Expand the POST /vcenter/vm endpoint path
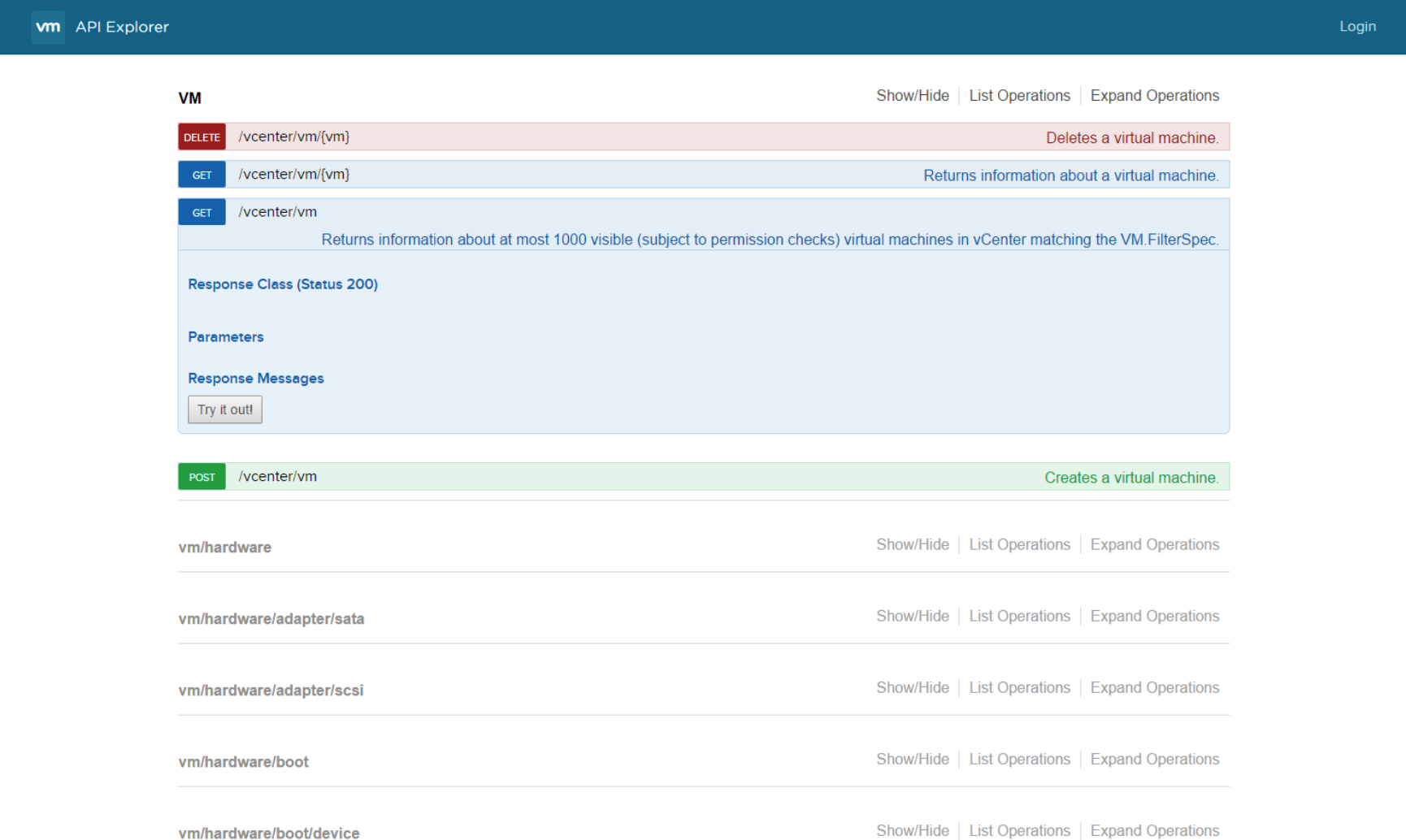Screen dimensions: 1406x840 278,477
